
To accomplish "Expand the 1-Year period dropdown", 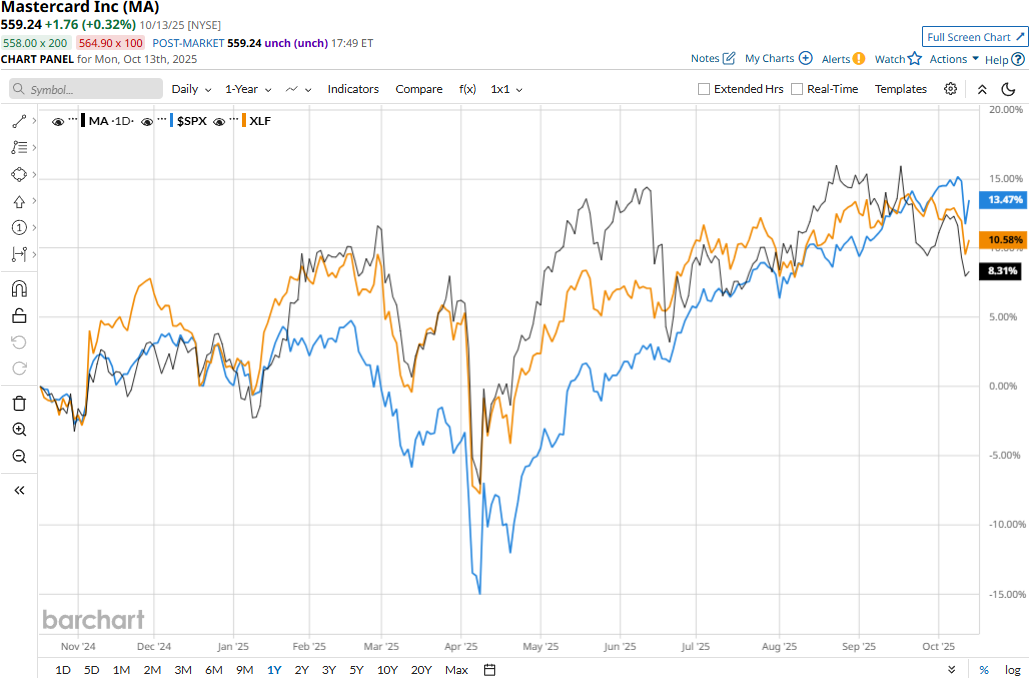I will 248,89.
